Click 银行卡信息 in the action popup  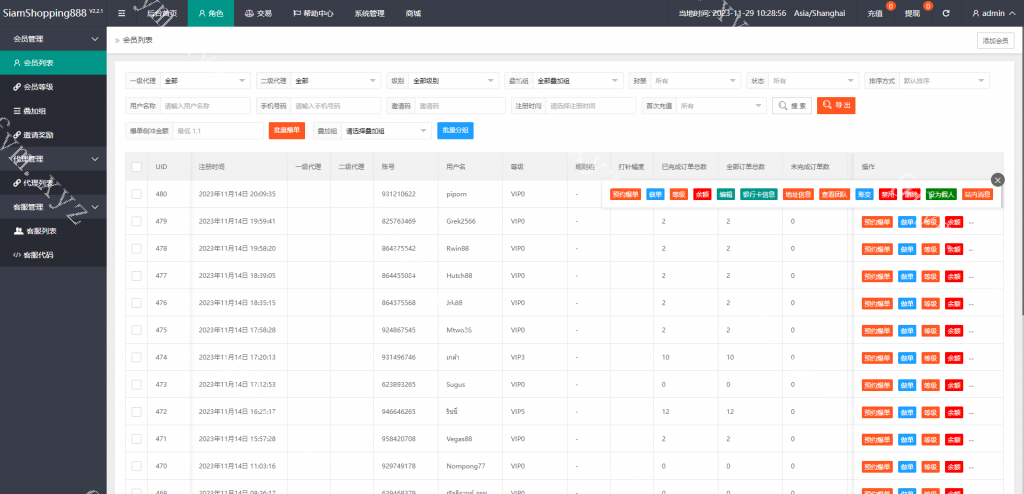758,194
